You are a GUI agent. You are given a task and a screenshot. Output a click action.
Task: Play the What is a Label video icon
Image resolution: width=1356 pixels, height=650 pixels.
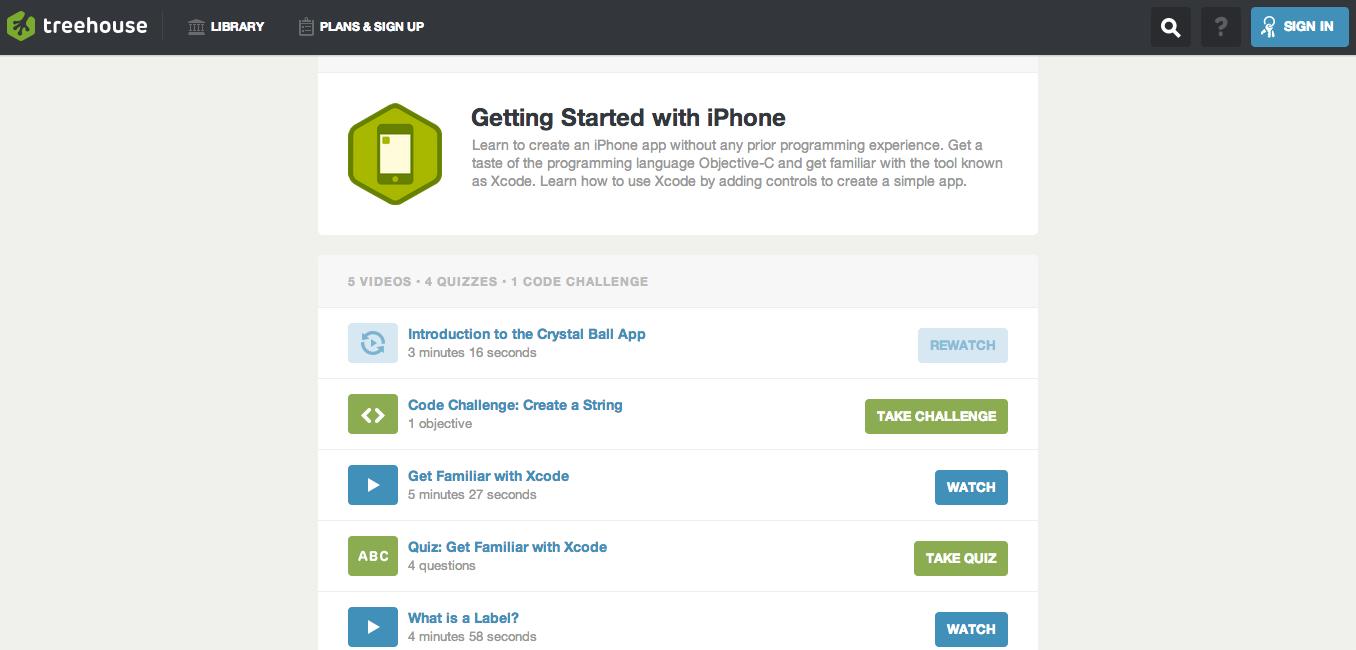click(x=373, y=628)
